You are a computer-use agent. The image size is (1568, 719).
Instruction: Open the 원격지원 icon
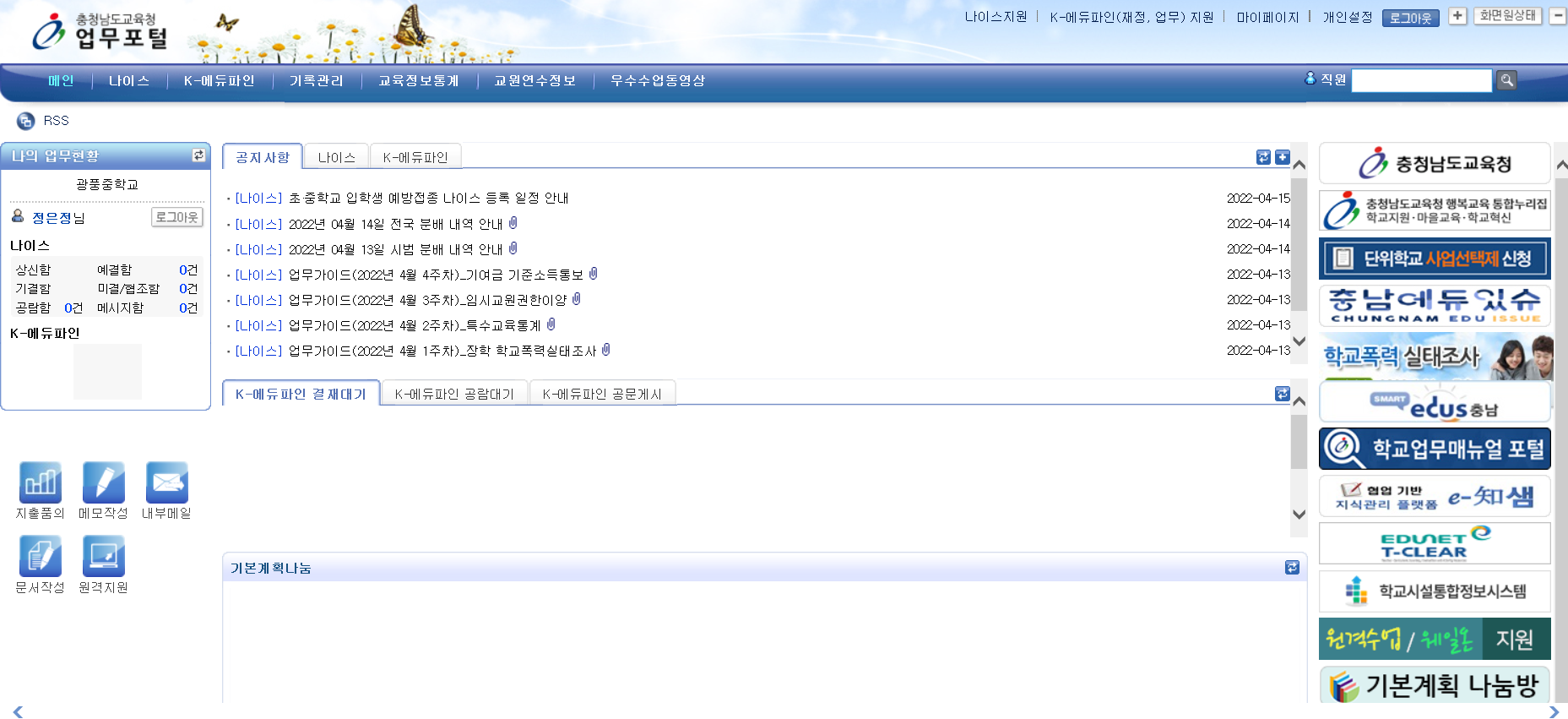pyautogui.click(x=104, y=556)
